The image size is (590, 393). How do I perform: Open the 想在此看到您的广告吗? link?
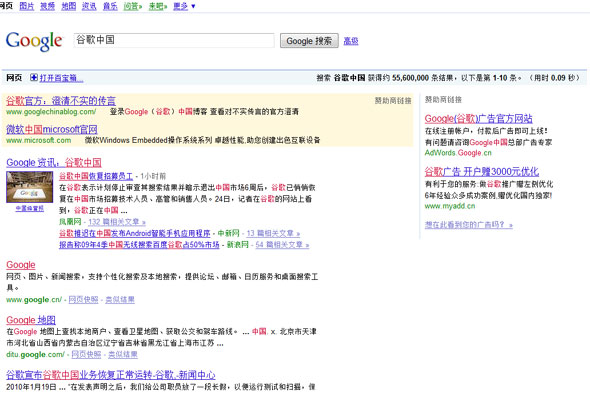468,225
